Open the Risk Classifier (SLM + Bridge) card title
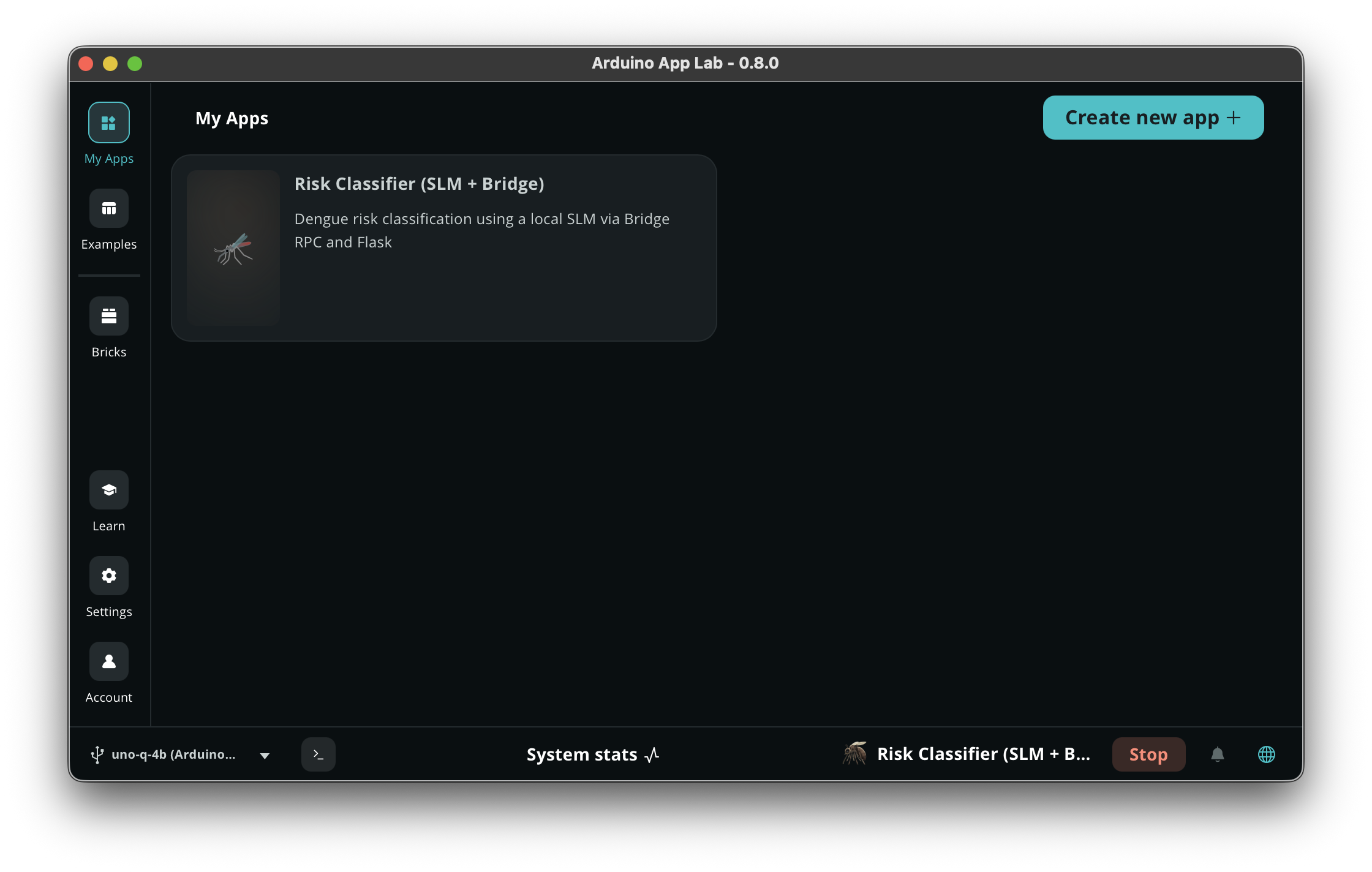Screen dimensions: 1372x872 (420, 184)
